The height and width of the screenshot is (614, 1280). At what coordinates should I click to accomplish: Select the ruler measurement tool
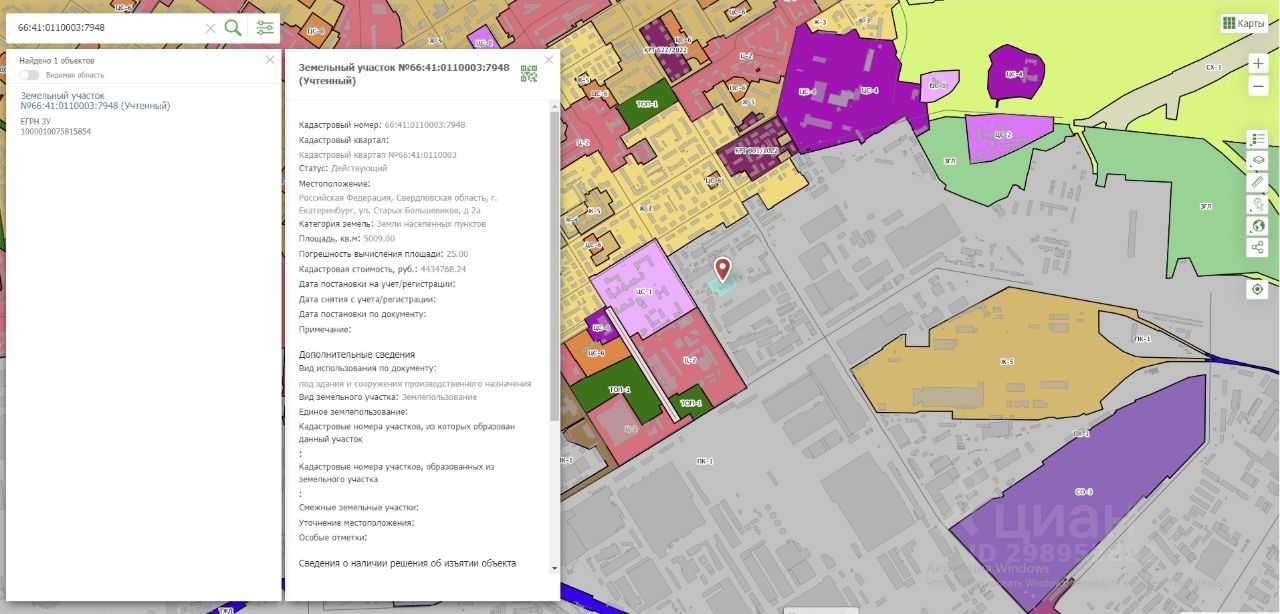tap(1258, 182)
